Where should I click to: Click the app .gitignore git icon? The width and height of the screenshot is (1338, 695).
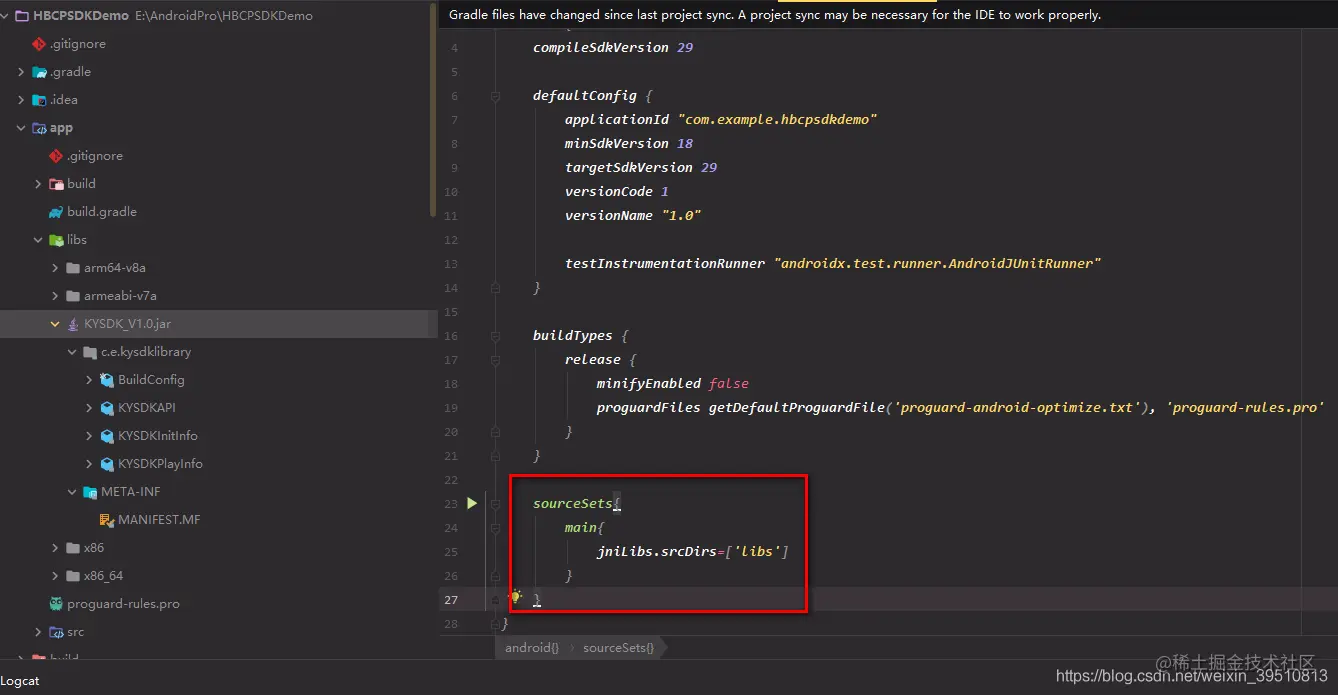pos(56,156)
